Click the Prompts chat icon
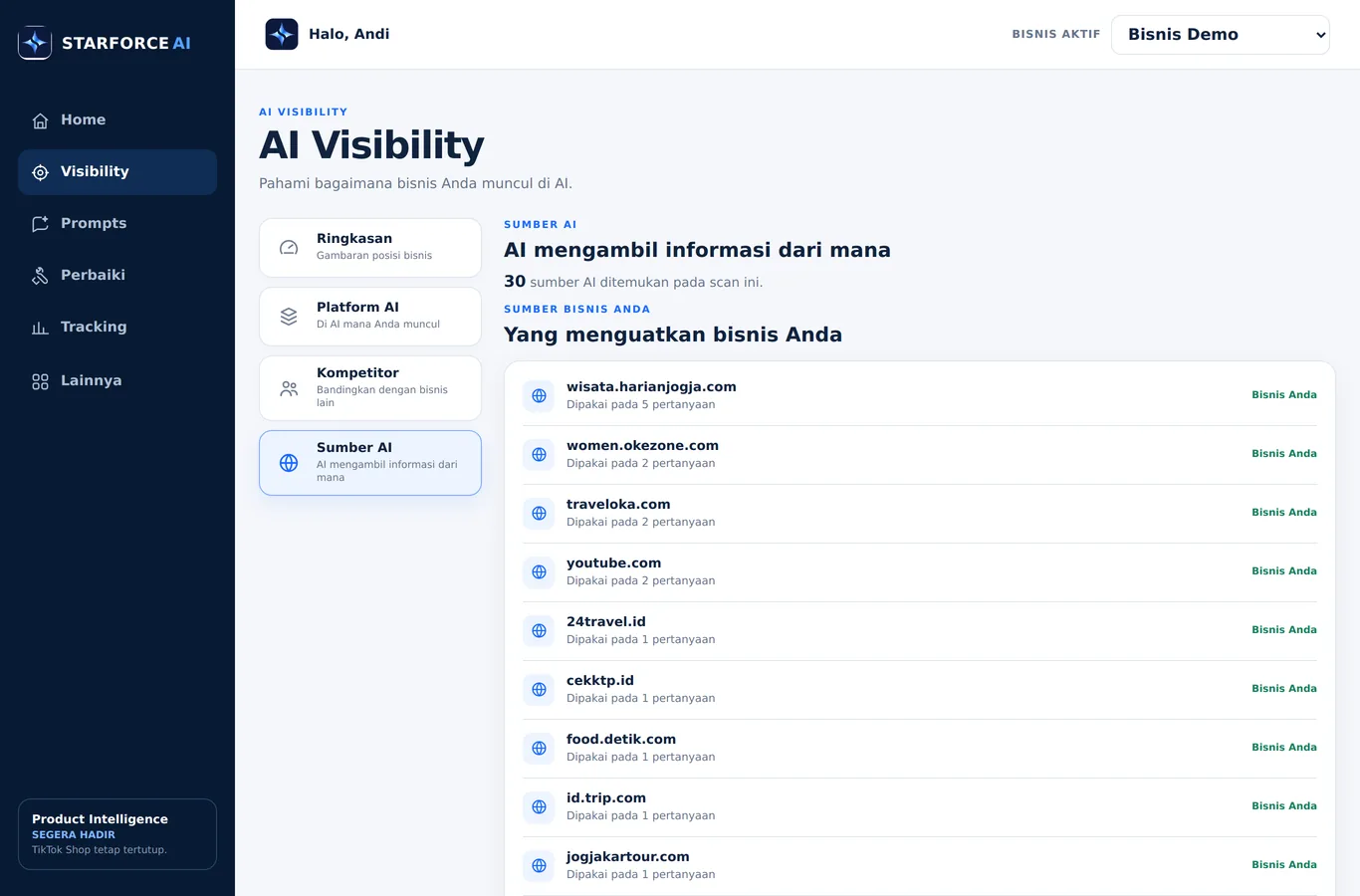This screenshot has height=896, width=1360. 40,224
